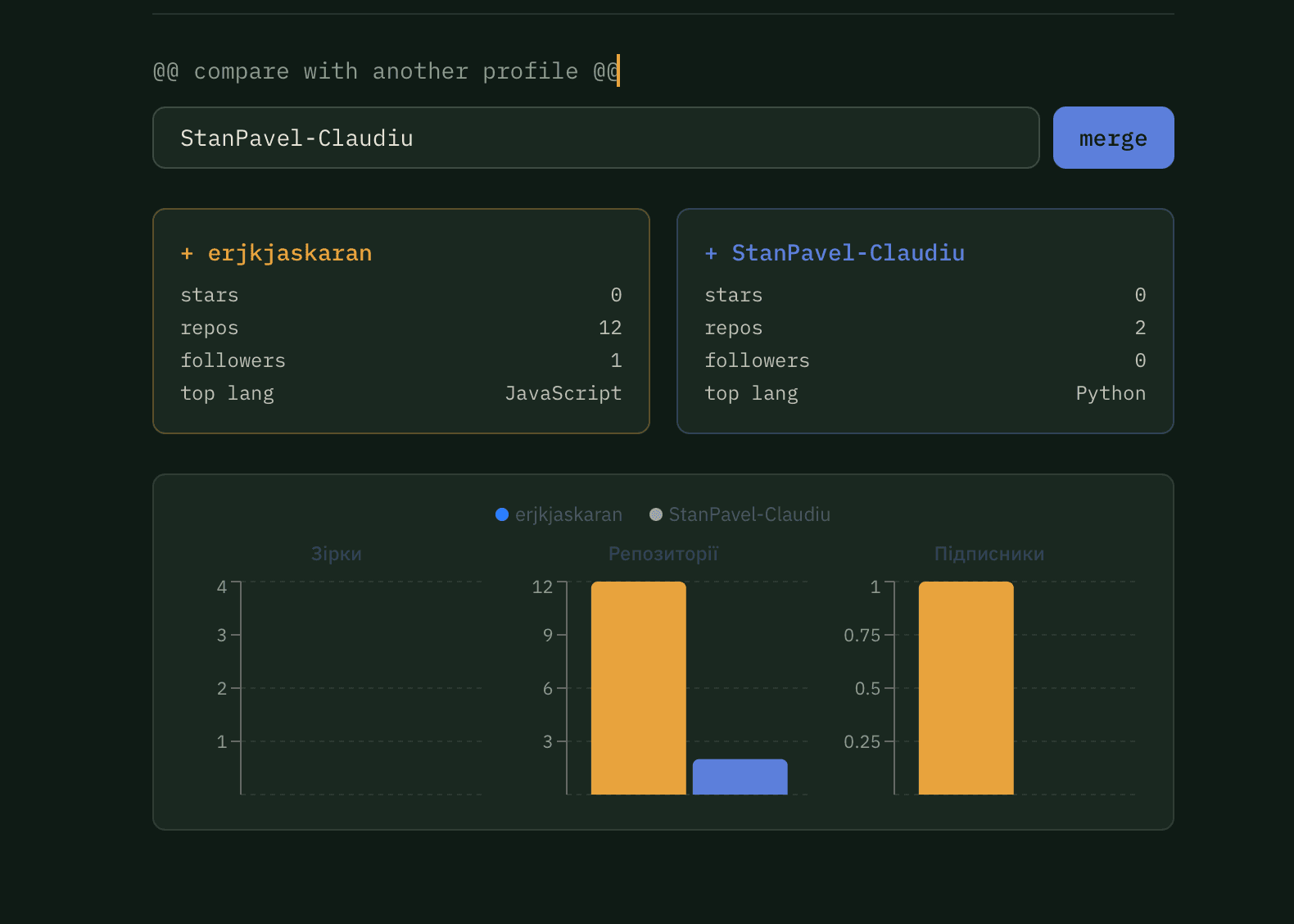Click the repos value 2 in StanPavel-Claudiu card
Viewport: 1294px width, 924px height.
click(x=1140, y=328)
